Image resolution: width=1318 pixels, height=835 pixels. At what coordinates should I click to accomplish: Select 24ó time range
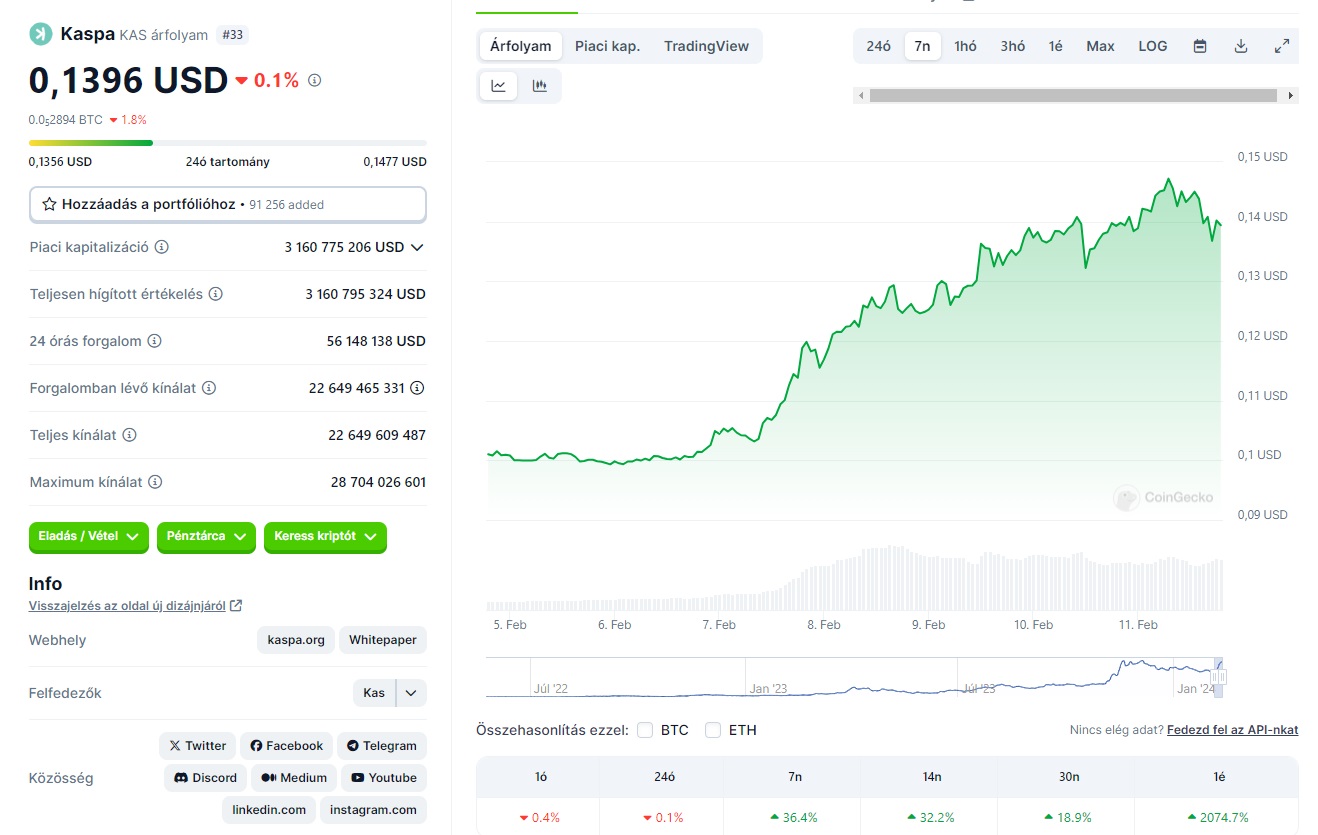(x=879, y=46)
